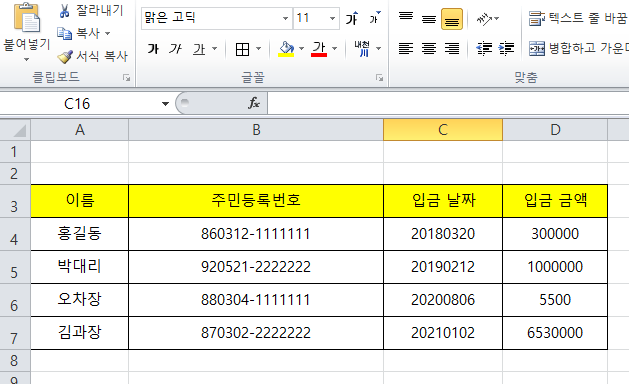
Task: Open the fill color dropdown arrow
Action: click(x=301, y=49)
